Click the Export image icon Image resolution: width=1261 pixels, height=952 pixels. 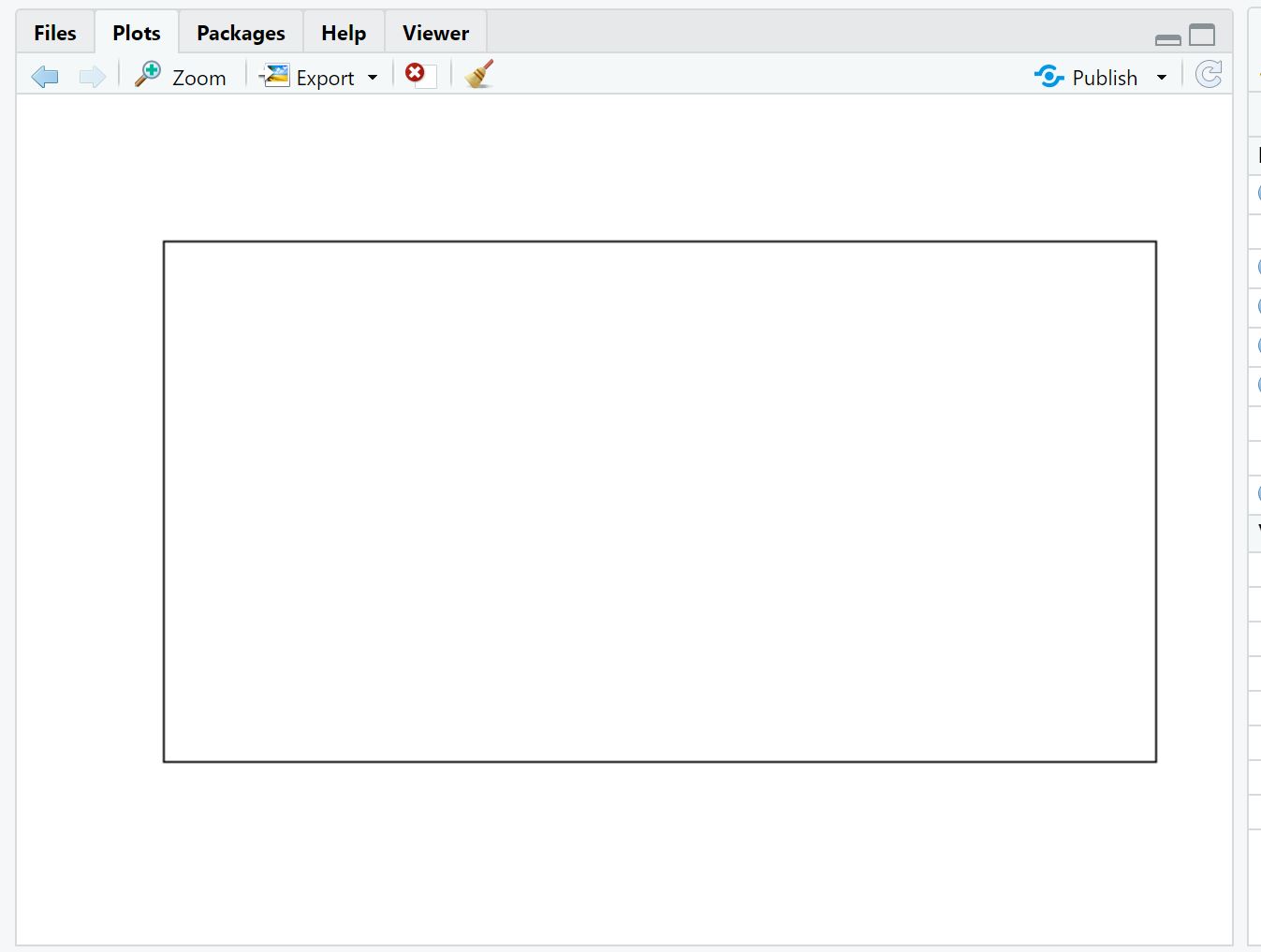click(274, 75)
